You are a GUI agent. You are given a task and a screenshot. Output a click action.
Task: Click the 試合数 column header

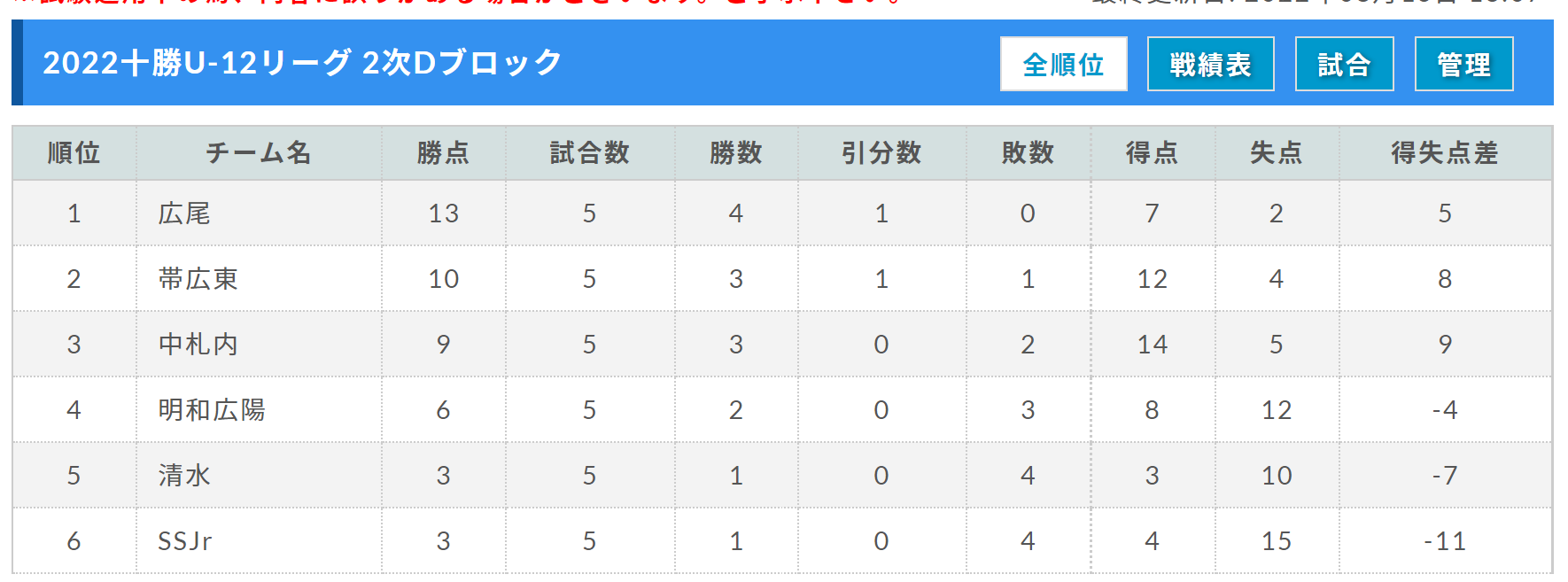click(x=590, y=153)
